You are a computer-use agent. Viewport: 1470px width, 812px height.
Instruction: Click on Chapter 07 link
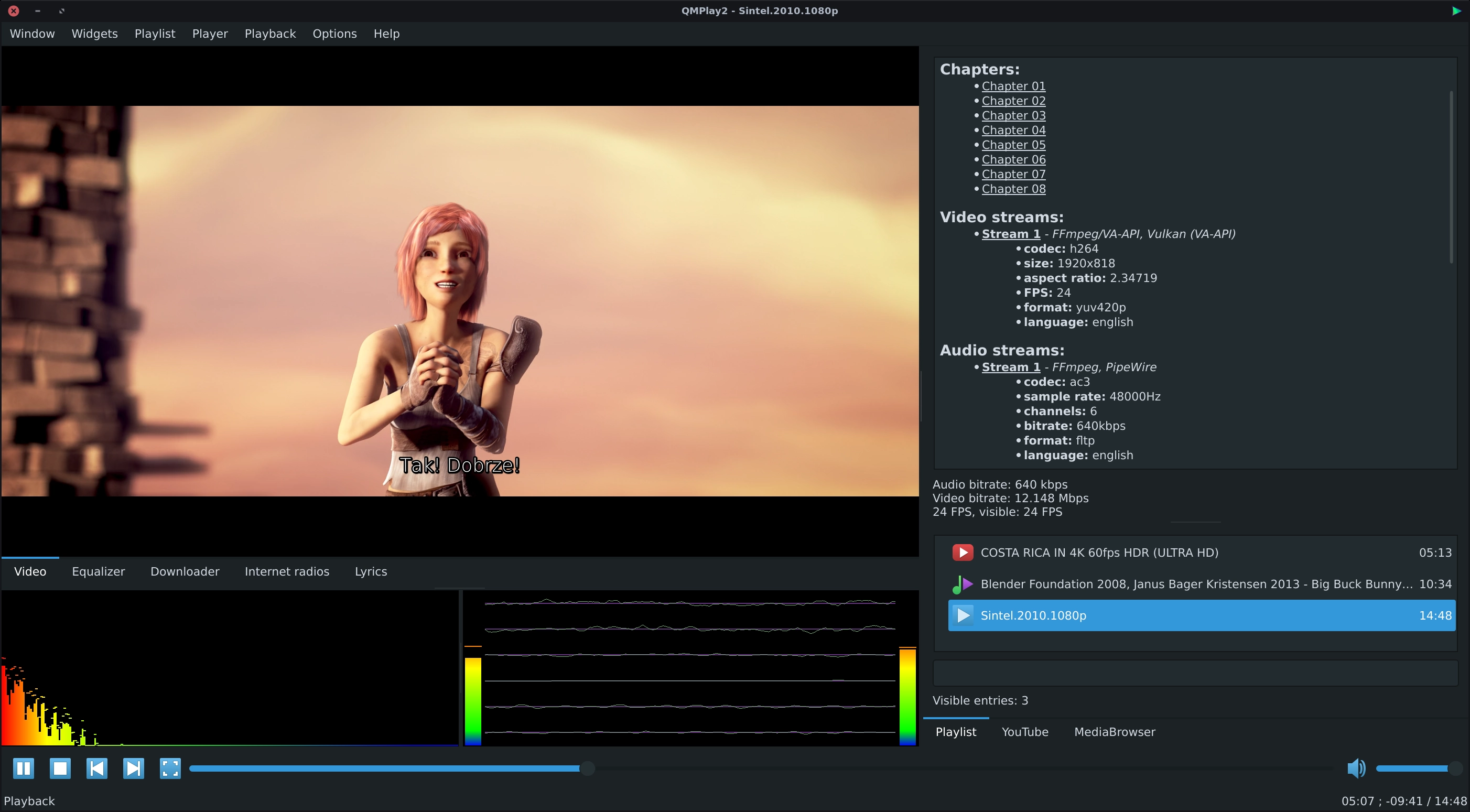[1013, 173]
